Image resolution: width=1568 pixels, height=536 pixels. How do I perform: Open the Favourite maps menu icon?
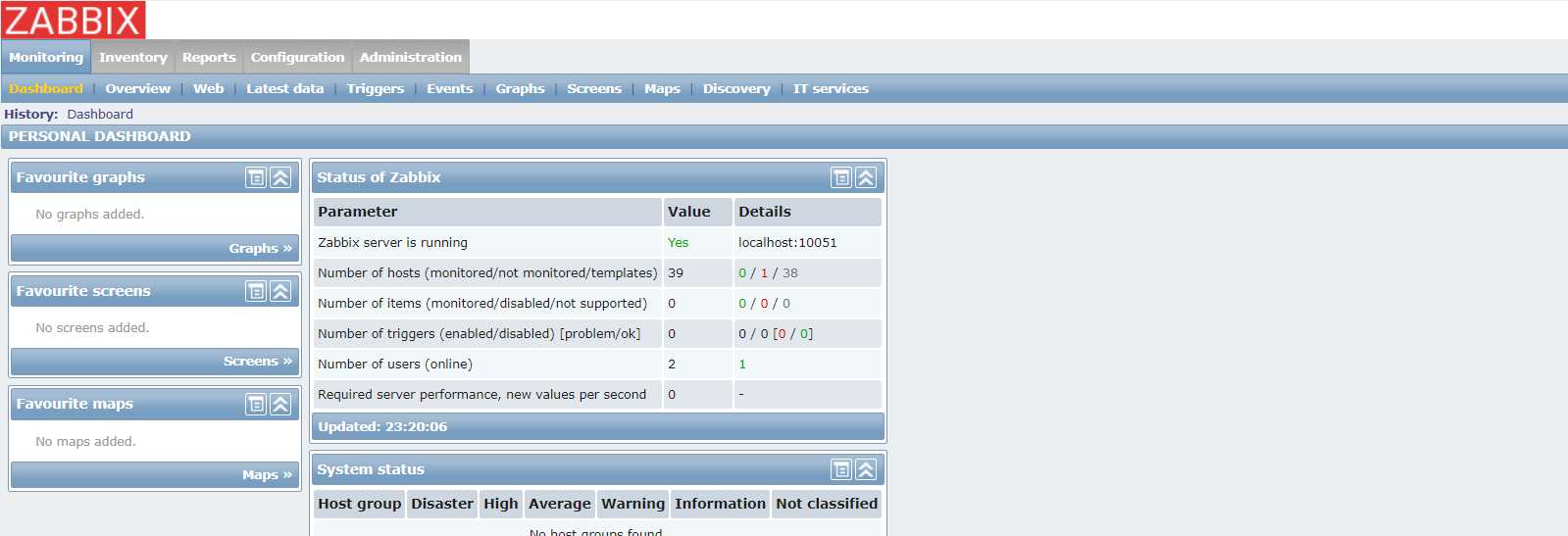click(x=256, y=404)
